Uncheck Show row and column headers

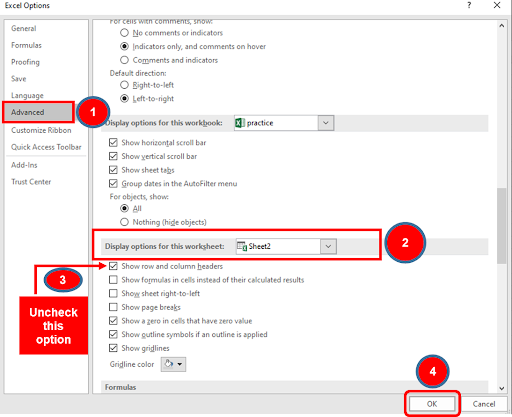click(x=113, y=266)
